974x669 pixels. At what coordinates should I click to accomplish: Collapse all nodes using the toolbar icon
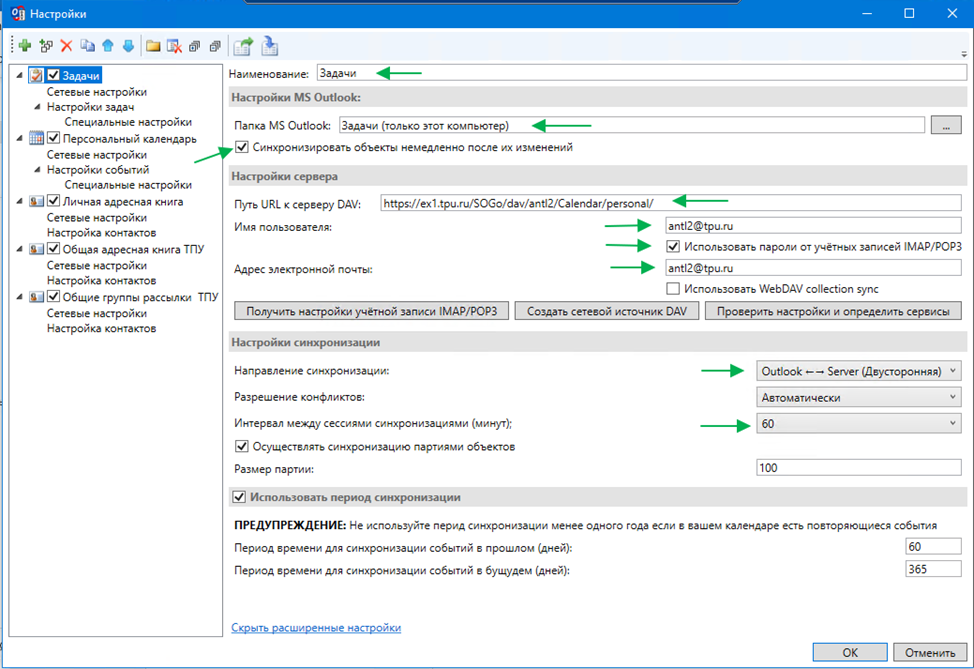tap(215, 46)
